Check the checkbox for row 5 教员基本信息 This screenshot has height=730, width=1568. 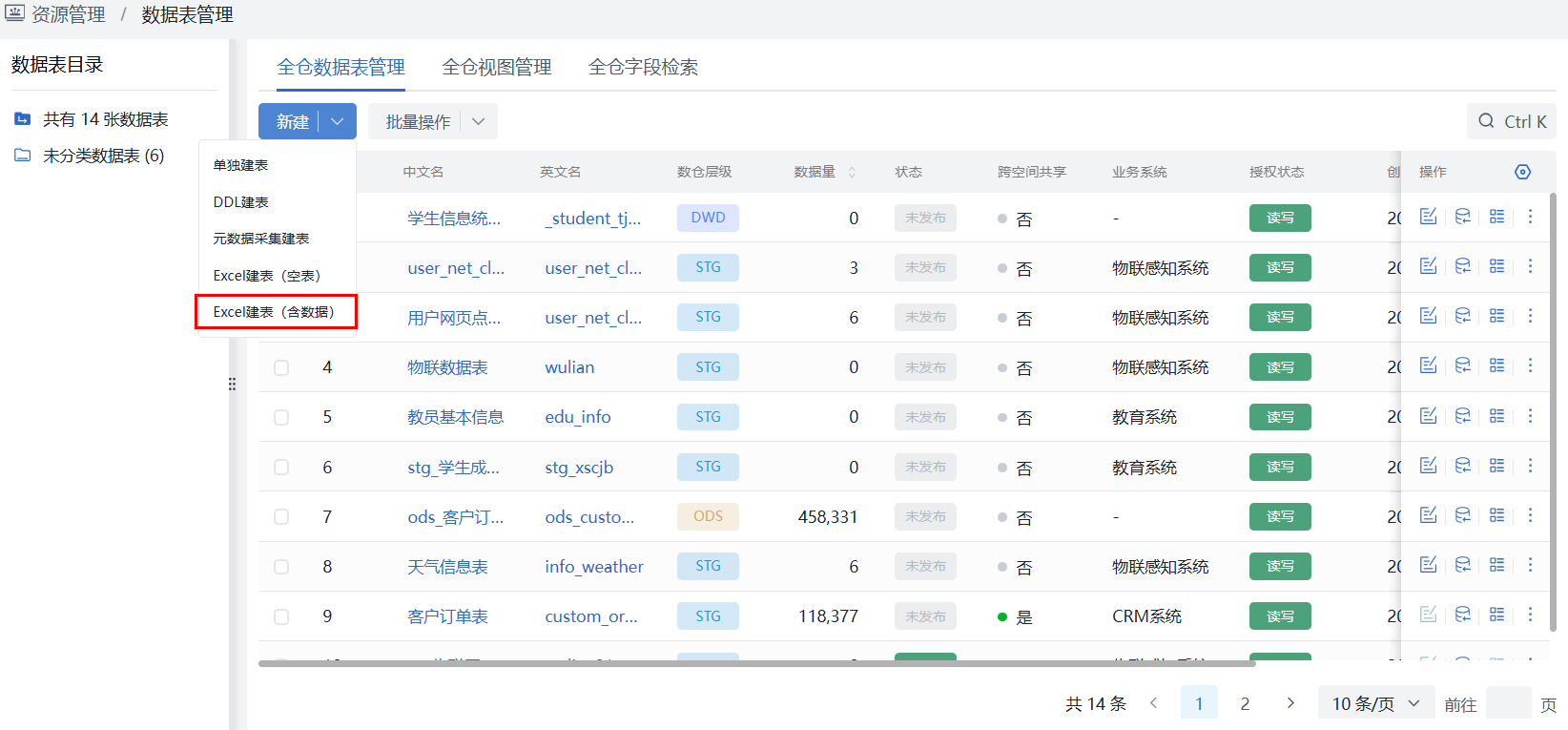[281, 417]
